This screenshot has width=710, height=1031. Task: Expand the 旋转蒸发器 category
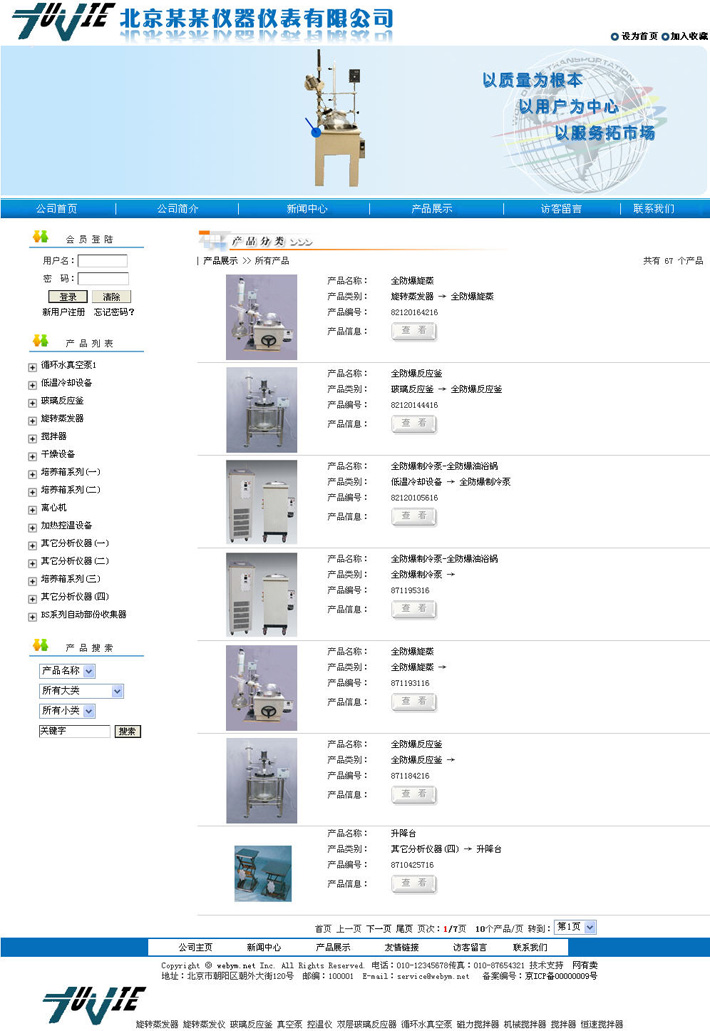point(32,421)
